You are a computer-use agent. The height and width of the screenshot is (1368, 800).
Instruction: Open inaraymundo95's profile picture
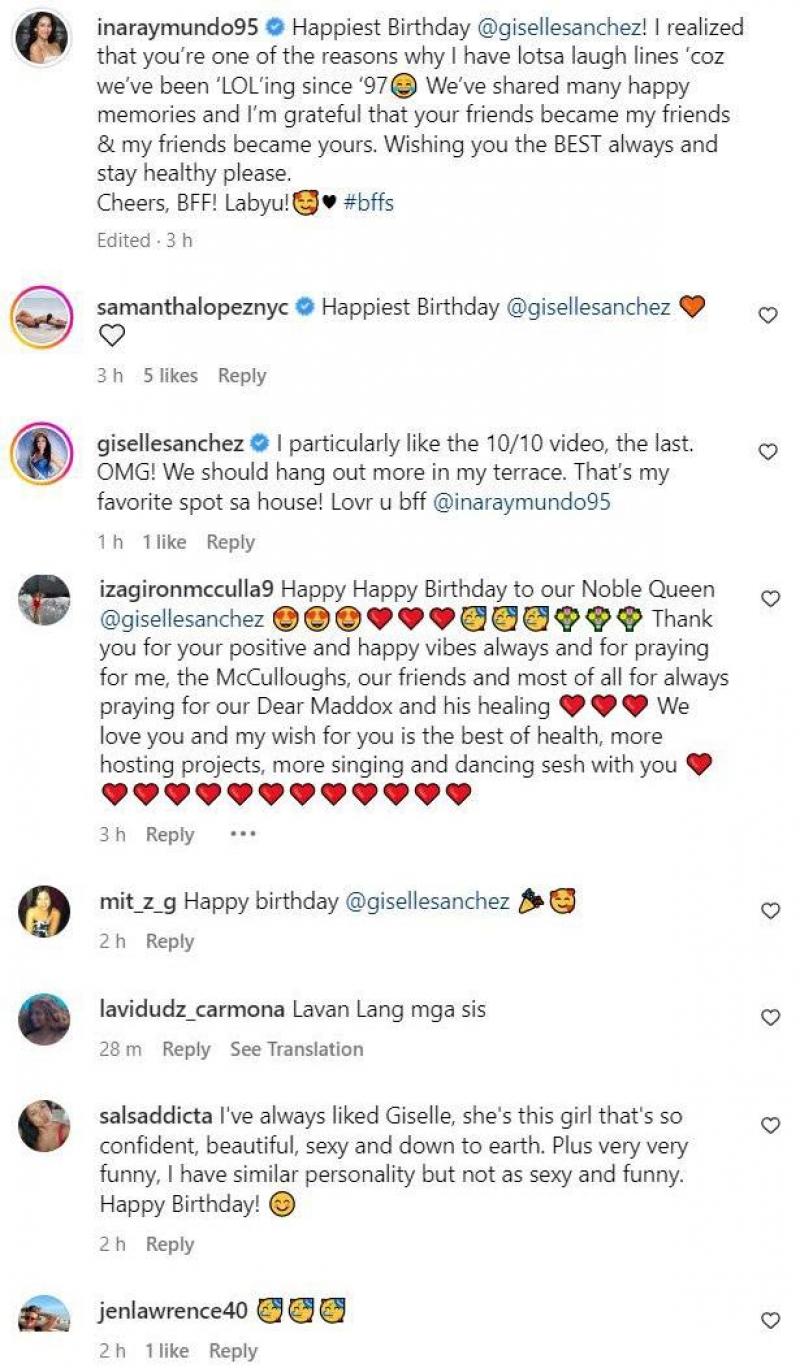pyautogui.click(x=44, y=38)
